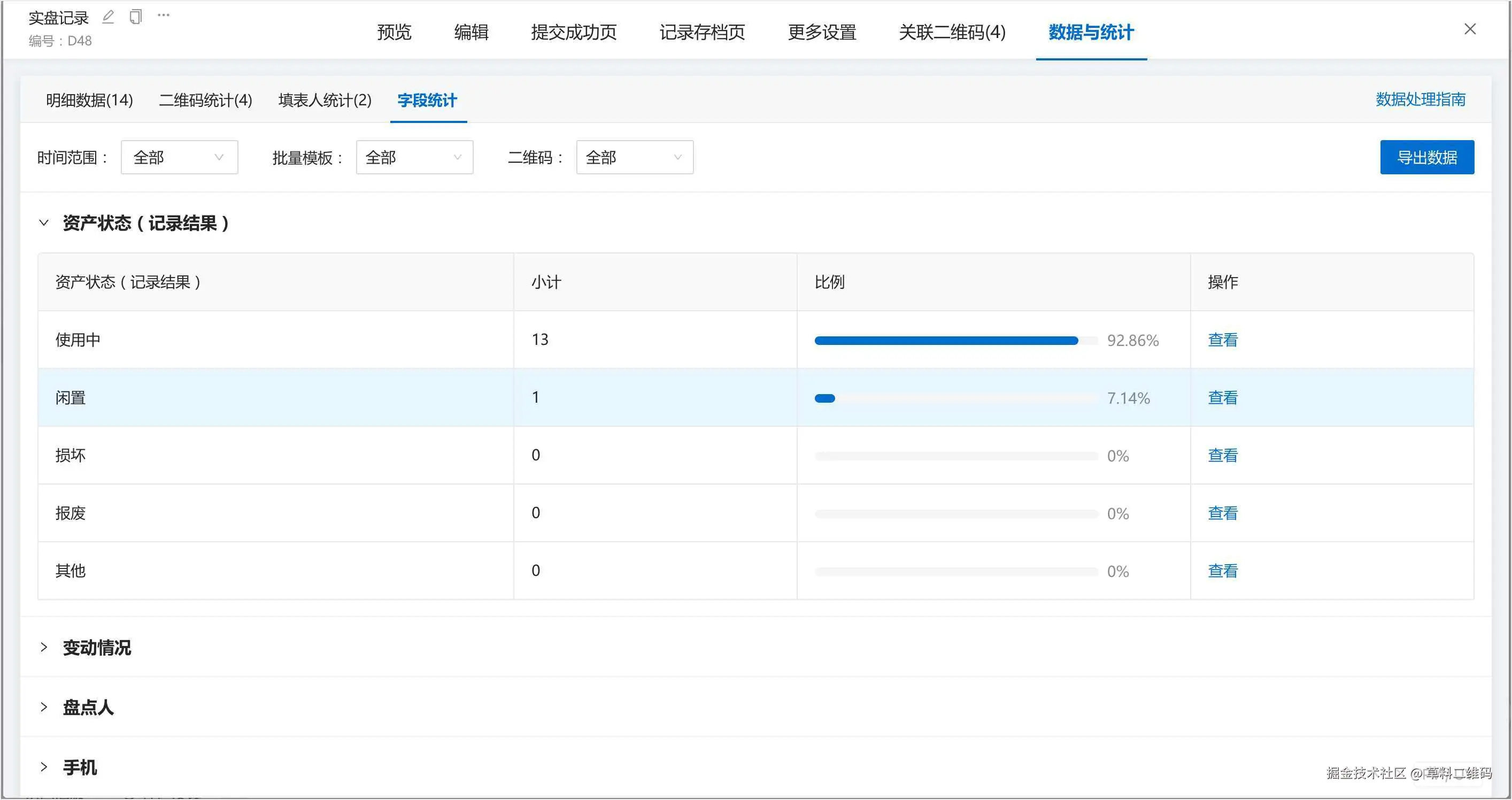Open the 数据处理指南 link

click(1420, 100)
